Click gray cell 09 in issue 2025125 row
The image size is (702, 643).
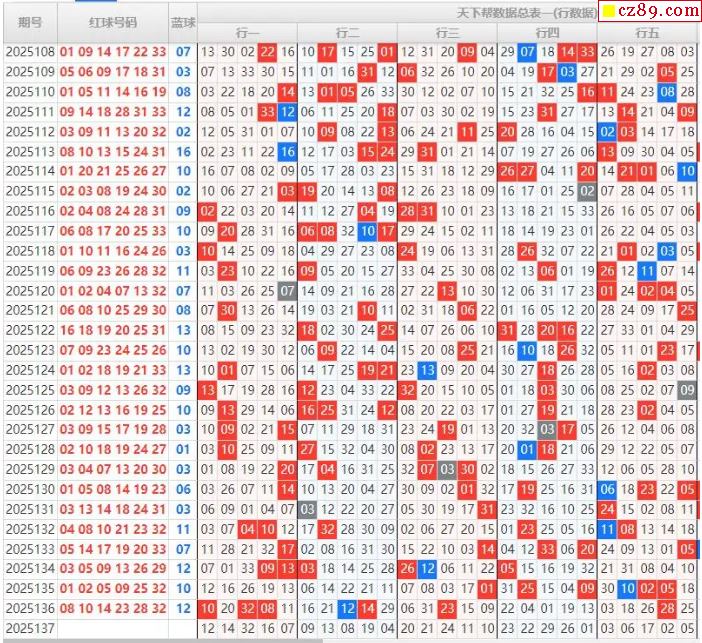pyautogui.click(x=687, y=390)
